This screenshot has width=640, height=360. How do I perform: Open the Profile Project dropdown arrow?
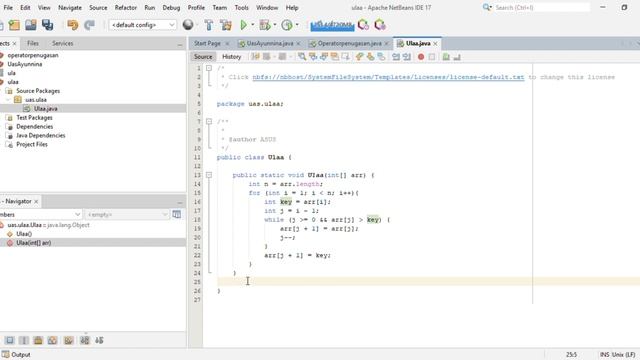point(297,25)
